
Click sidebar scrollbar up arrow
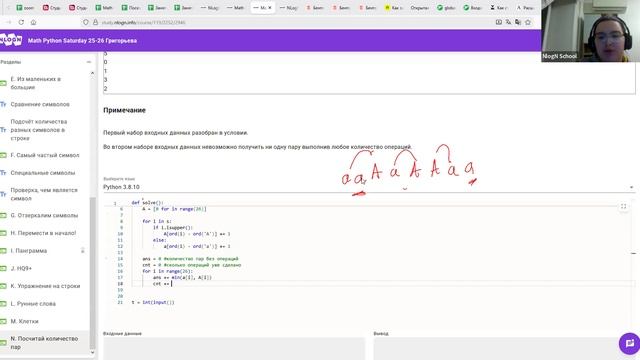(x=92, y=73)
